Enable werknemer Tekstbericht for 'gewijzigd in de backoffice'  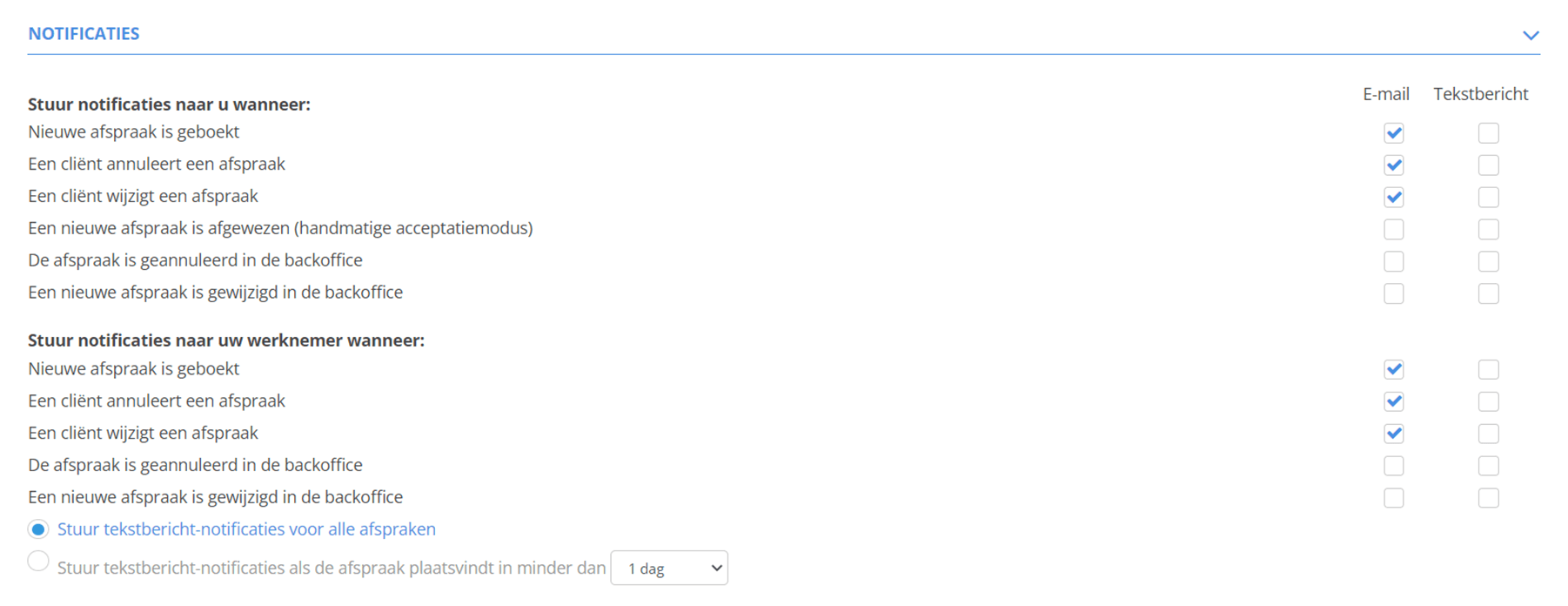point(1489,499)
